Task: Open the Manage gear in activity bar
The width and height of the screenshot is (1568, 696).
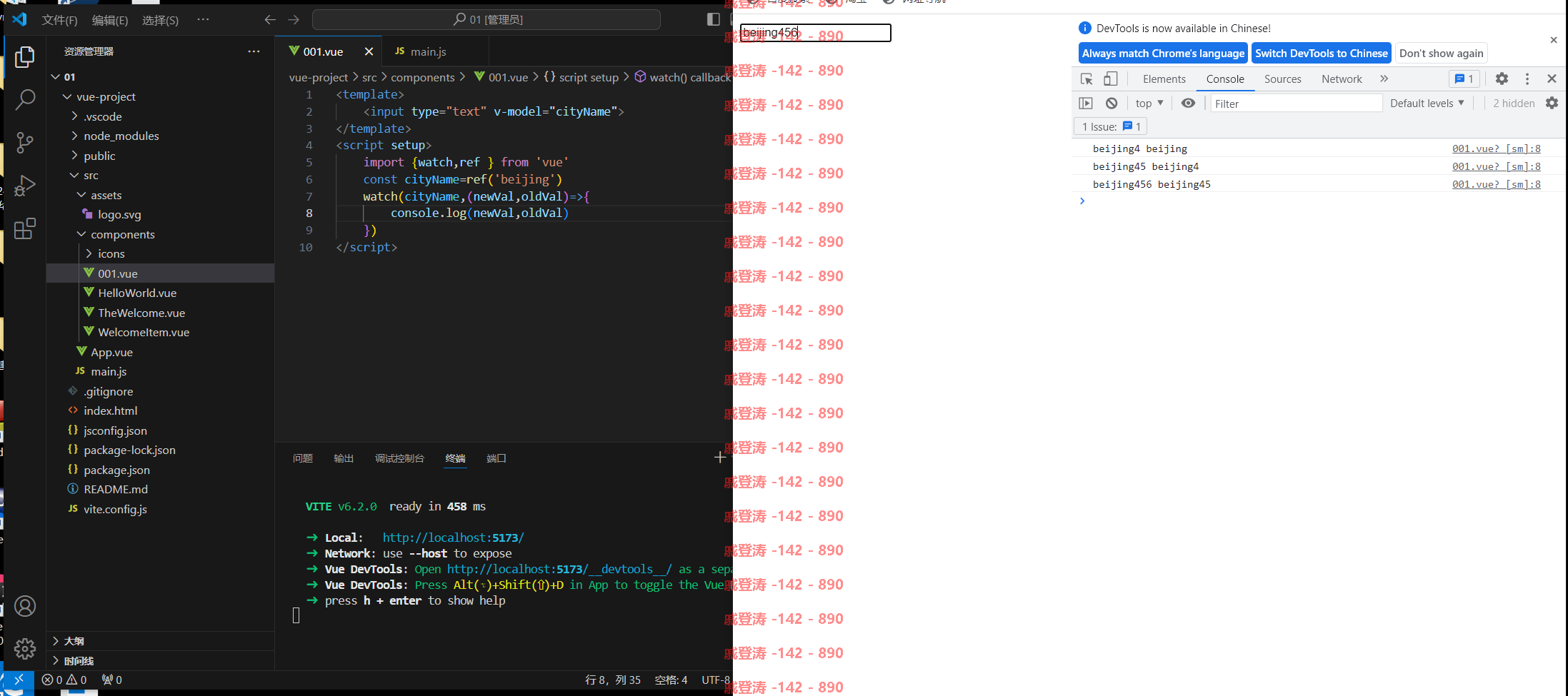Action: 25,648
